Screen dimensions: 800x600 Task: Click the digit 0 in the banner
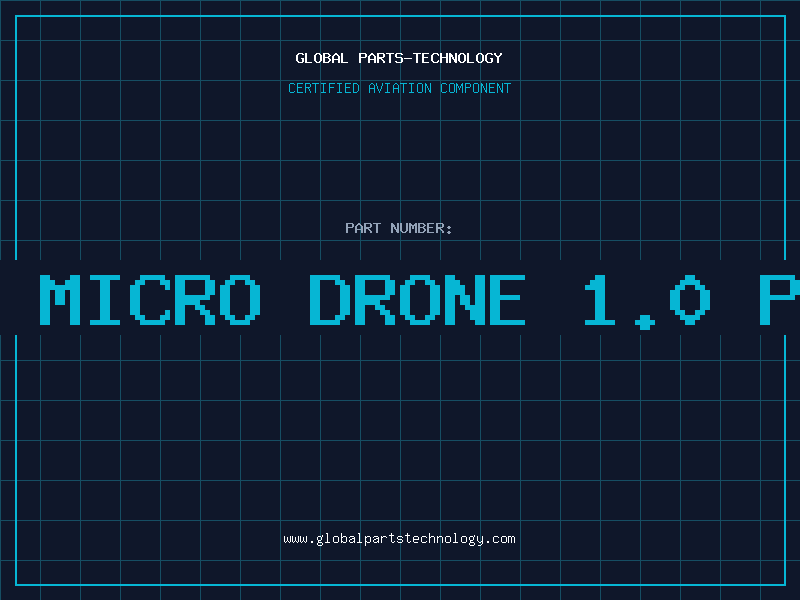(x=690, y=299)
